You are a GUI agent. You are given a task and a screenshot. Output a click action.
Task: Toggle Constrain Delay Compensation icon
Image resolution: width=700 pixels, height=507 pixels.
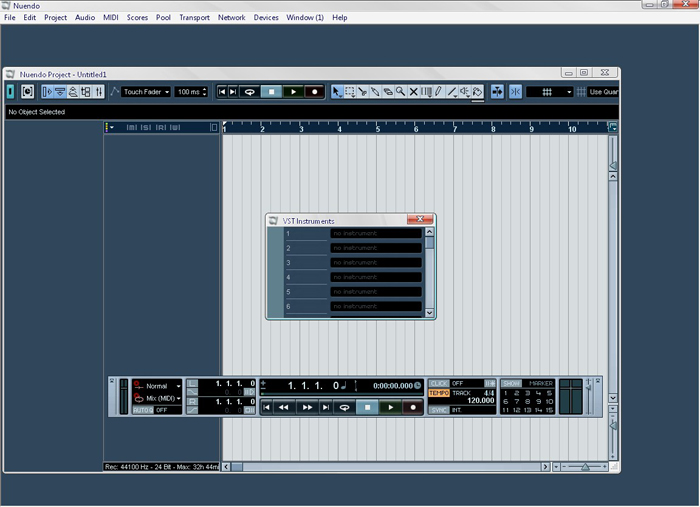point(27,92)
